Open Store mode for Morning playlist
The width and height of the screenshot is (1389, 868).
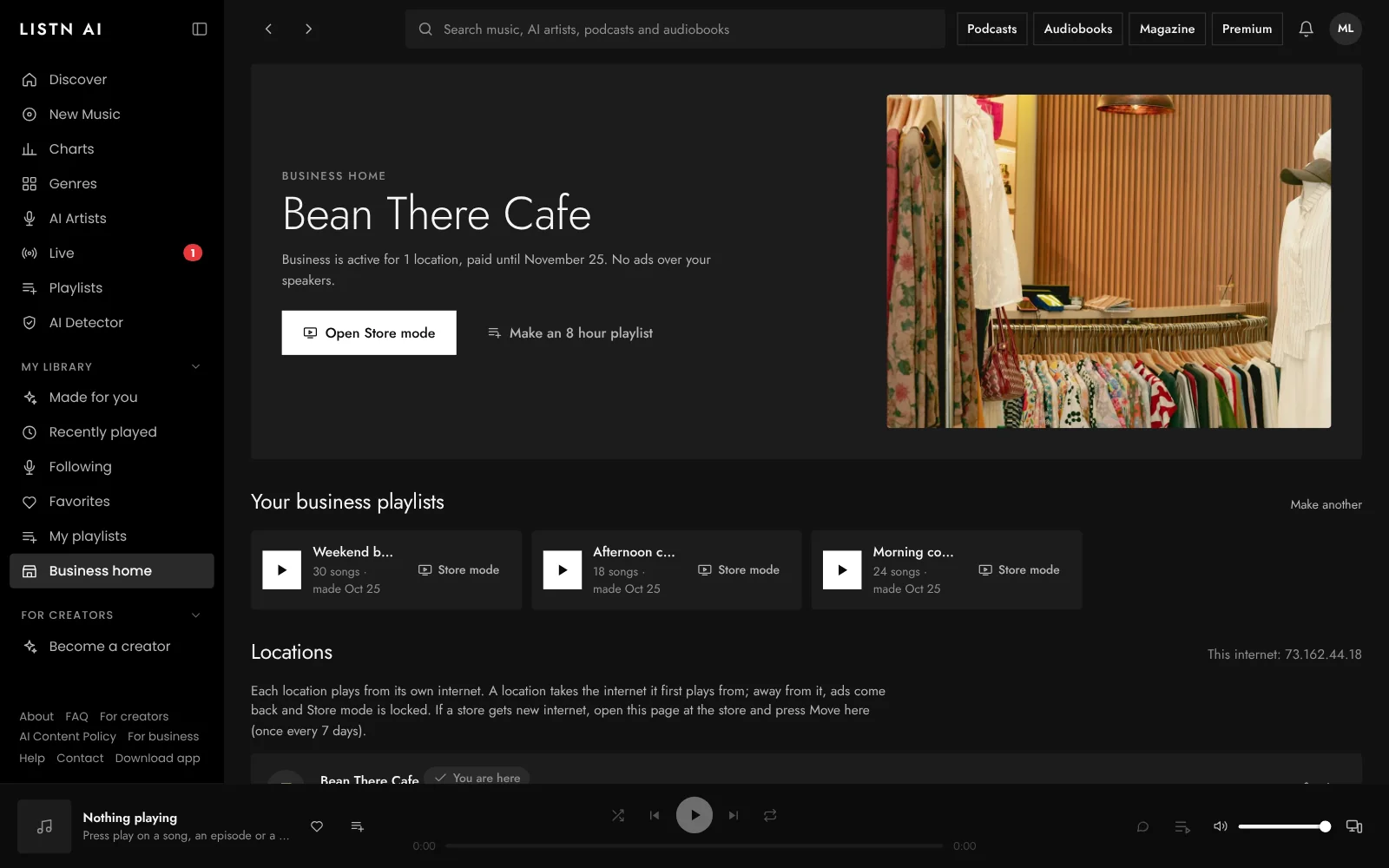[x=1019, y=569]
